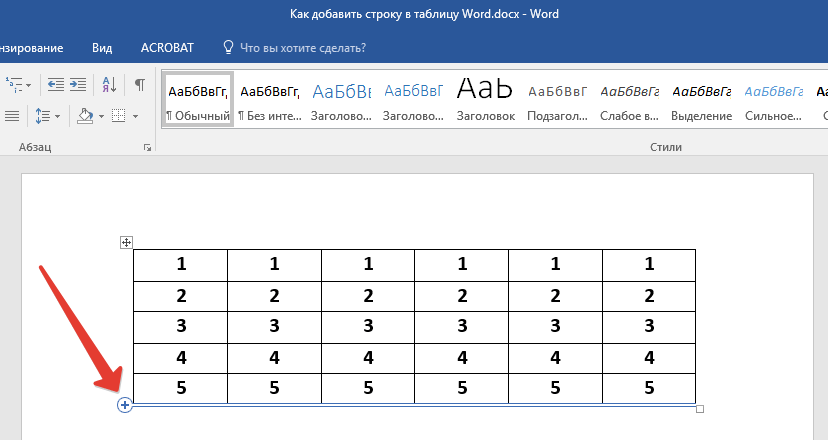This screenshot has height=440, width=828.
Task: Click the table move handle icon
Action: [126, 242]
